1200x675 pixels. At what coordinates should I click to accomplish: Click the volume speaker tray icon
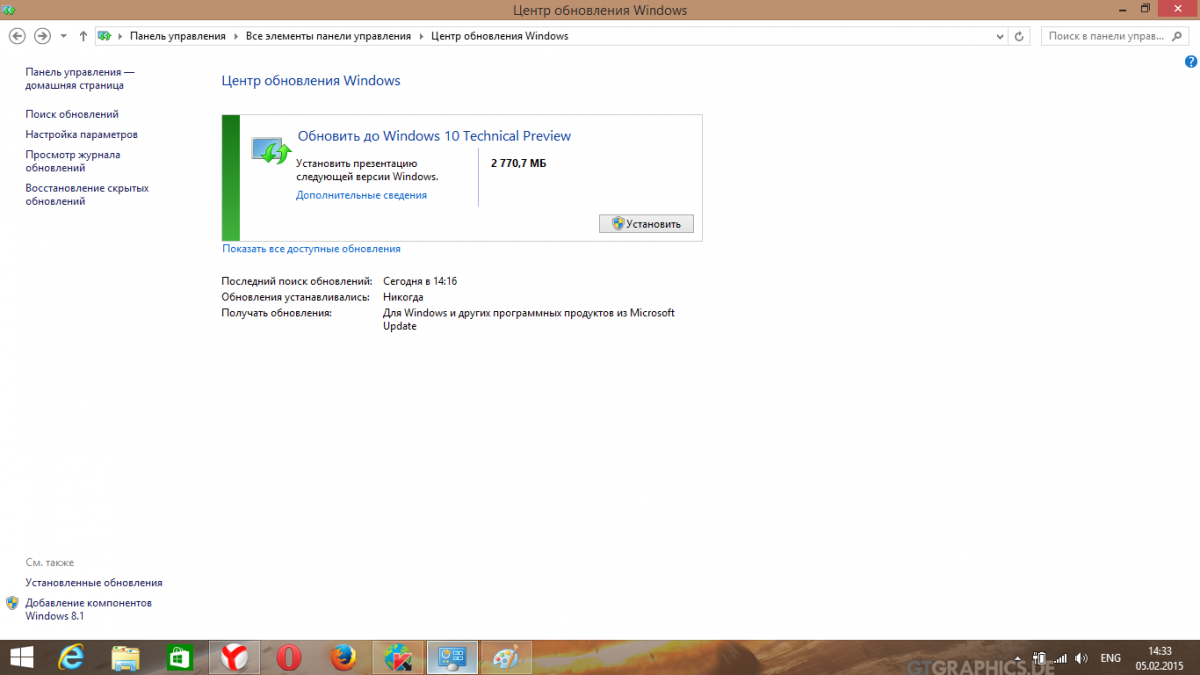point(1082,658)
